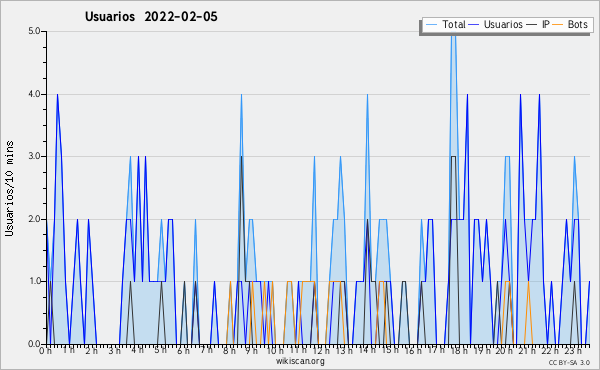Click the x-axis label '6 h'

[x=183, y=351]
